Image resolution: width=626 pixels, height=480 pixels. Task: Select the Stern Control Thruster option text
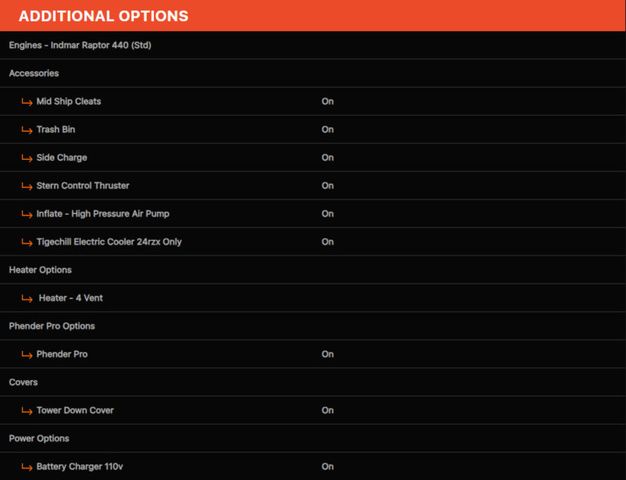83,186
